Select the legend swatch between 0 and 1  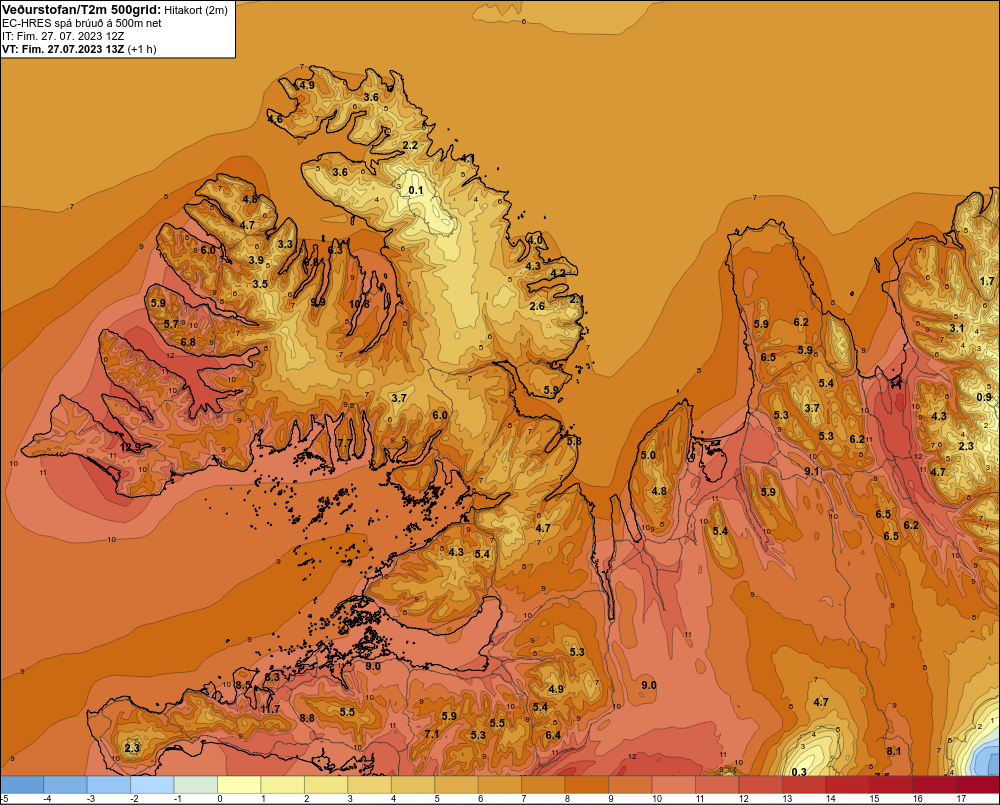(240, 785)
